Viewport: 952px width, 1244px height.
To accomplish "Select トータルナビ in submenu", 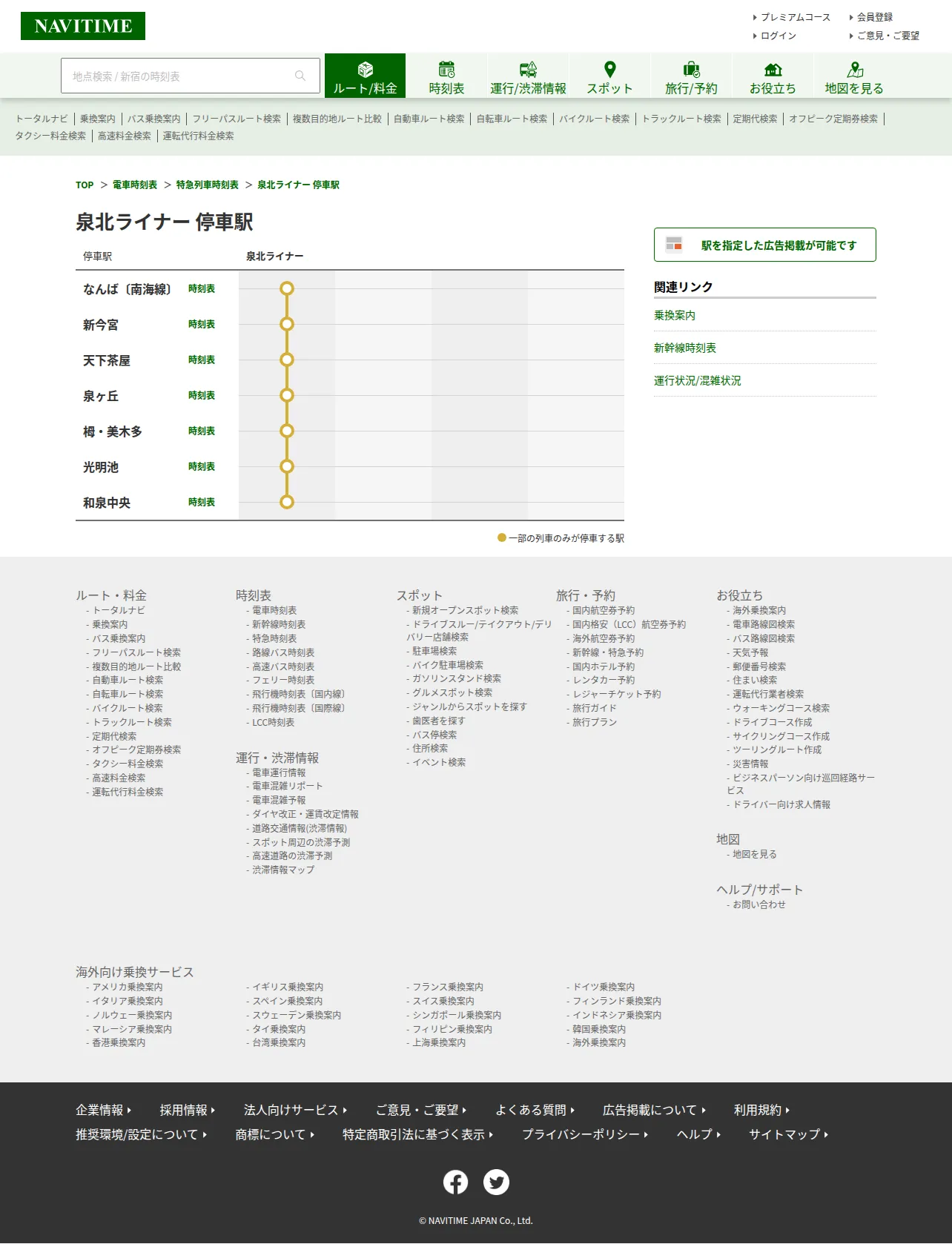I will [x=42, y=118].
